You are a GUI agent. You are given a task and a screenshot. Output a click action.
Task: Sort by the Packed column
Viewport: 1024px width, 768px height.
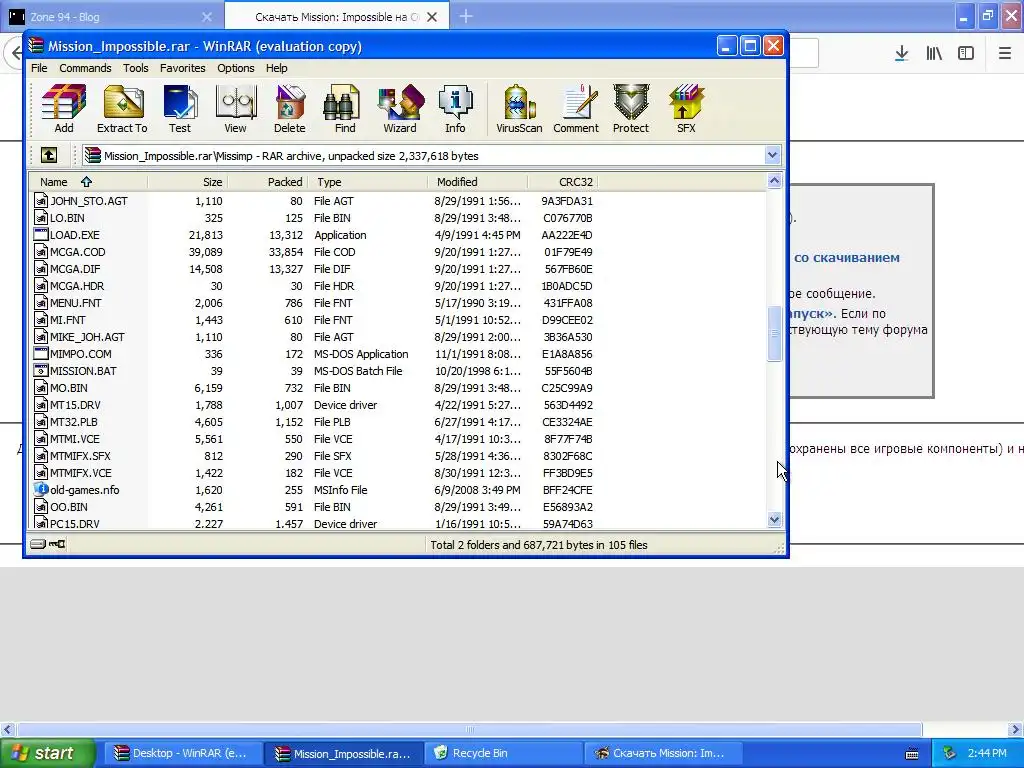coord(266,182)
